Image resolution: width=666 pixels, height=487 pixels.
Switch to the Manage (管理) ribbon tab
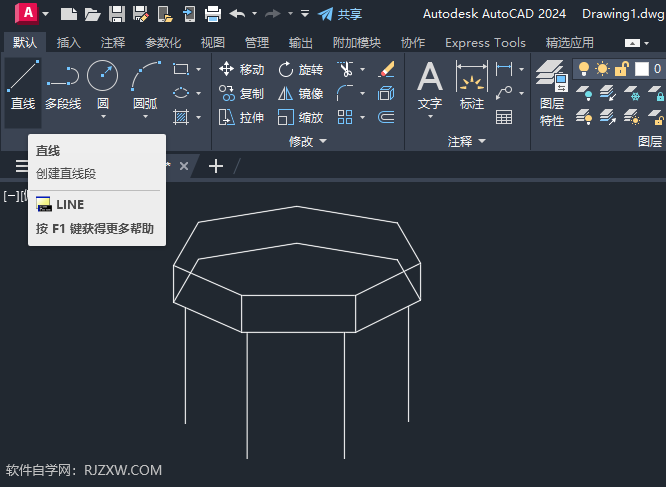257,42
